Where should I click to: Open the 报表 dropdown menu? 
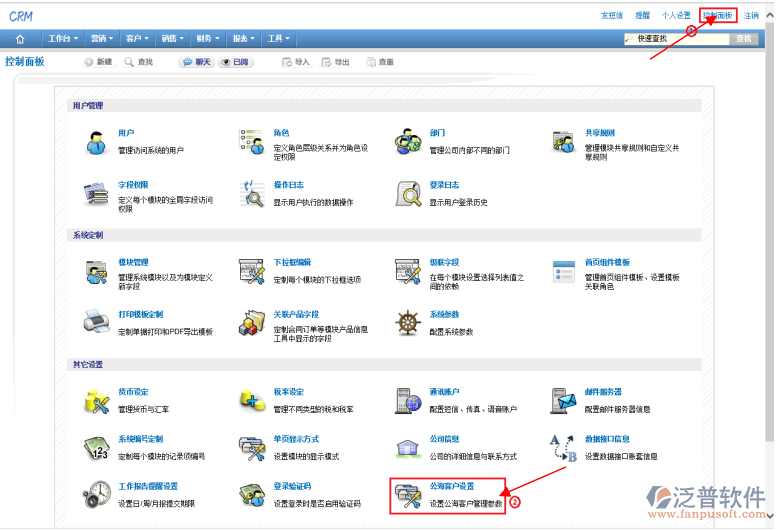tap(243, 39)
